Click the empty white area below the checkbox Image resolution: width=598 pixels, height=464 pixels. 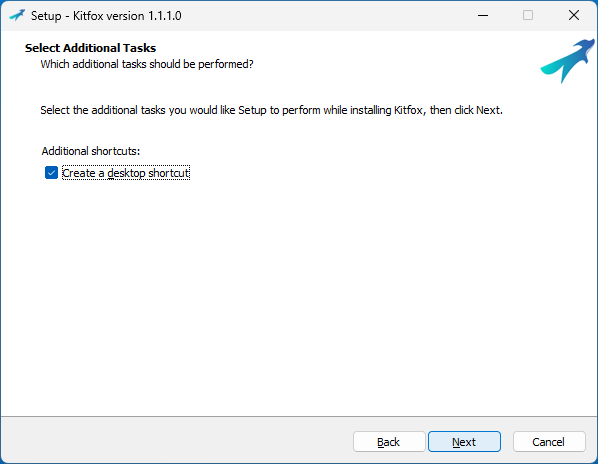click(297, 297)
